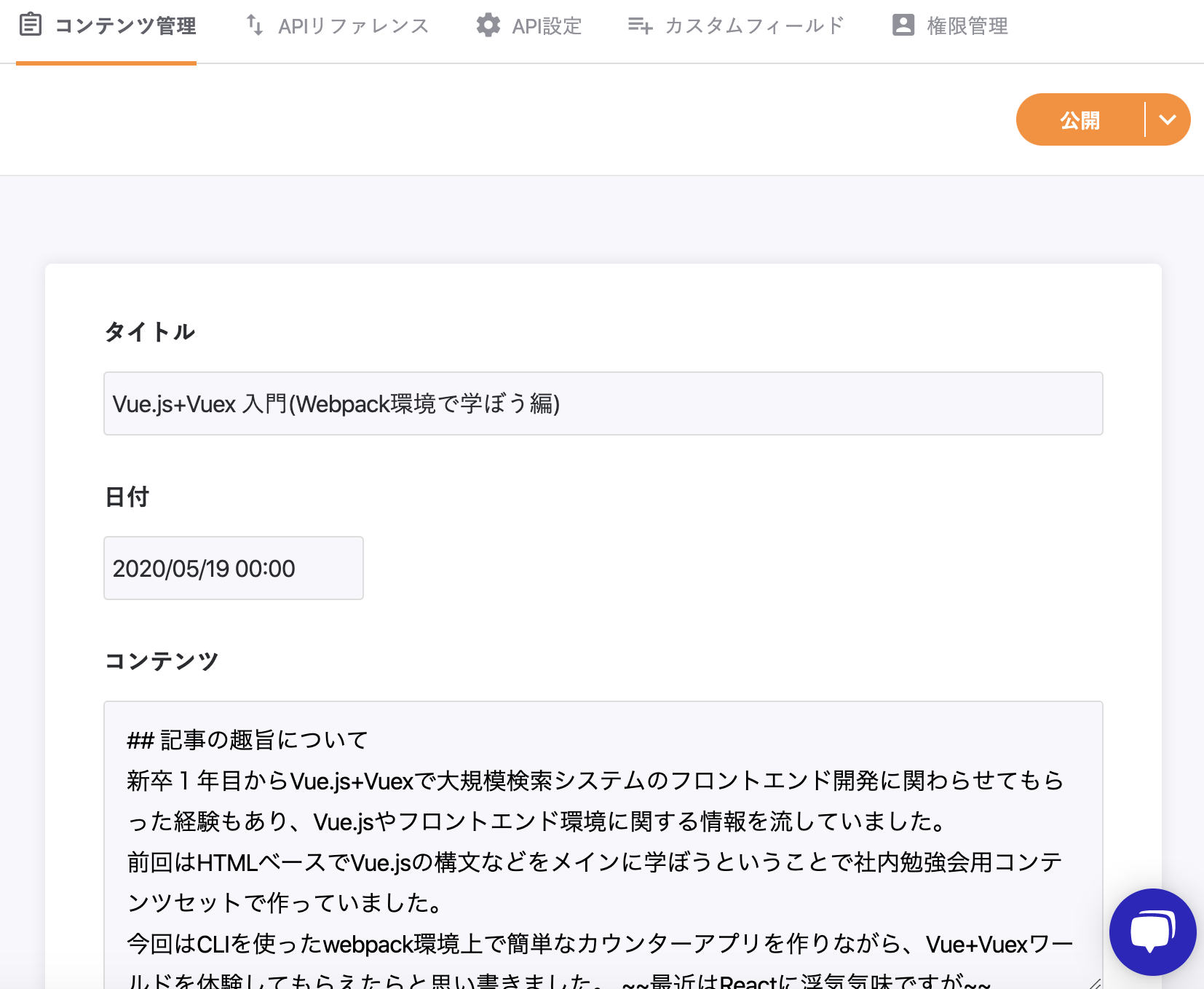This screenshot has height=989, width=1204.
Task: Click the list-plus icon for カスタムフィールド
Action: [640, 25]
